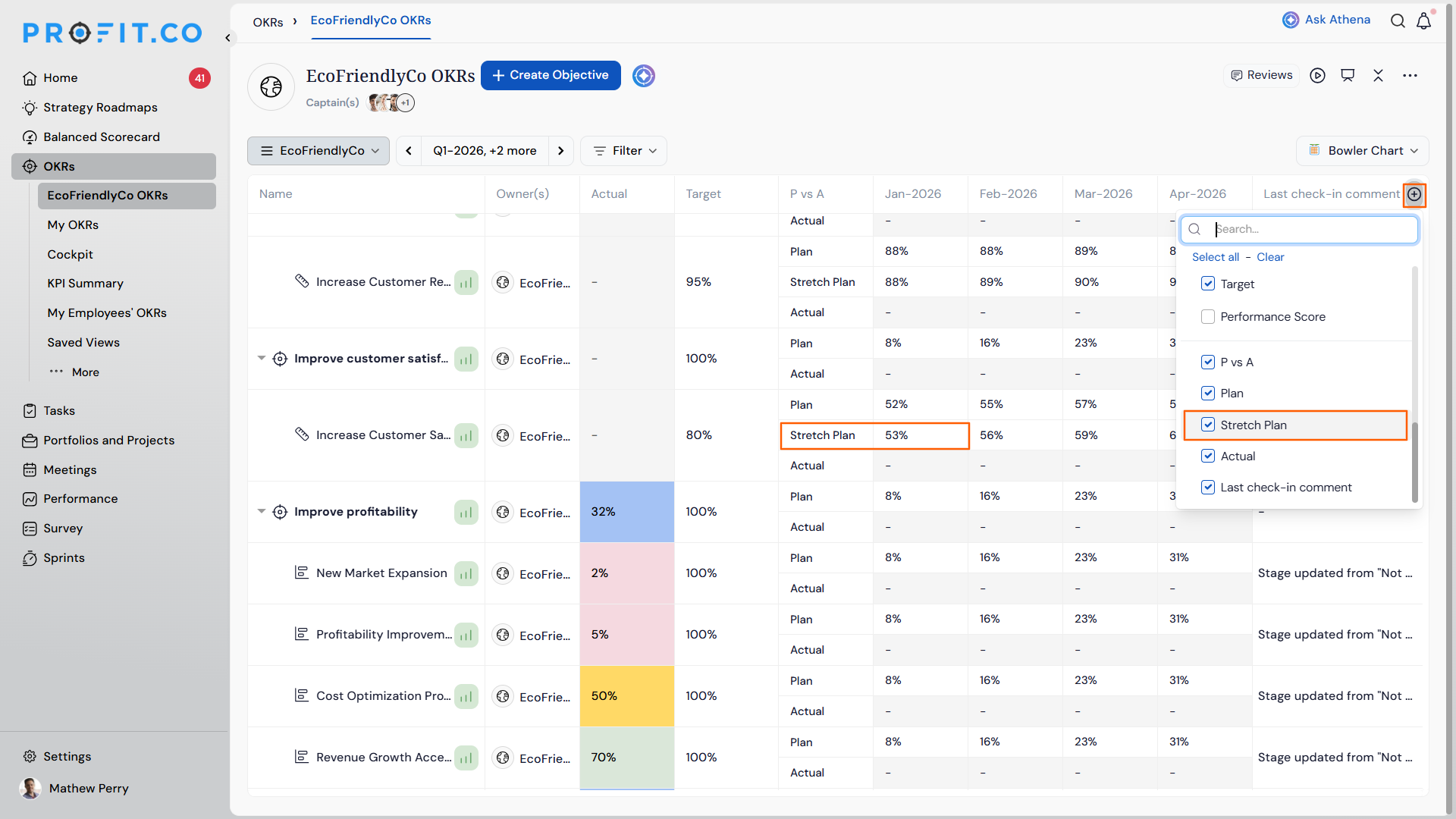1456x819 pixels.
Task: Click Create Objective button
Action: (551, 75)
